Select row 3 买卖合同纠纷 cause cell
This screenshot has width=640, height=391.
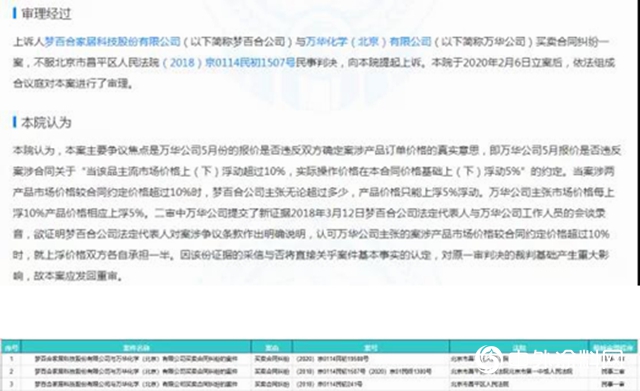(272, 384)
